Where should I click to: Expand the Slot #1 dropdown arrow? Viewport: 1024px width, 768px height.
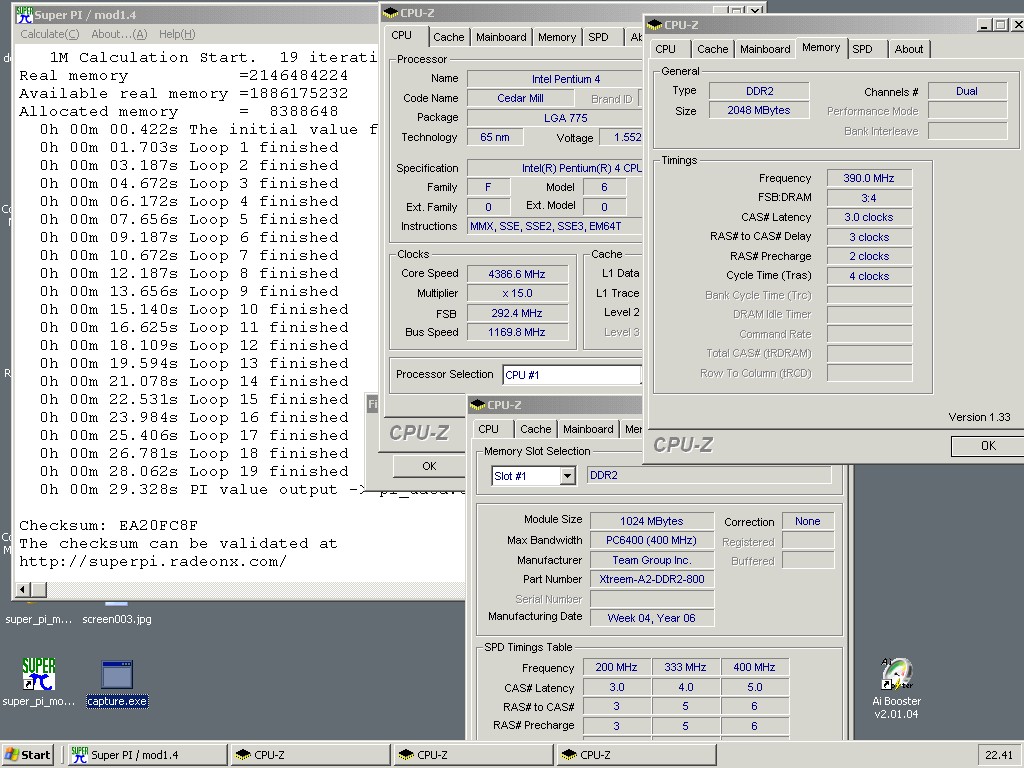click(x=568, y=476)
